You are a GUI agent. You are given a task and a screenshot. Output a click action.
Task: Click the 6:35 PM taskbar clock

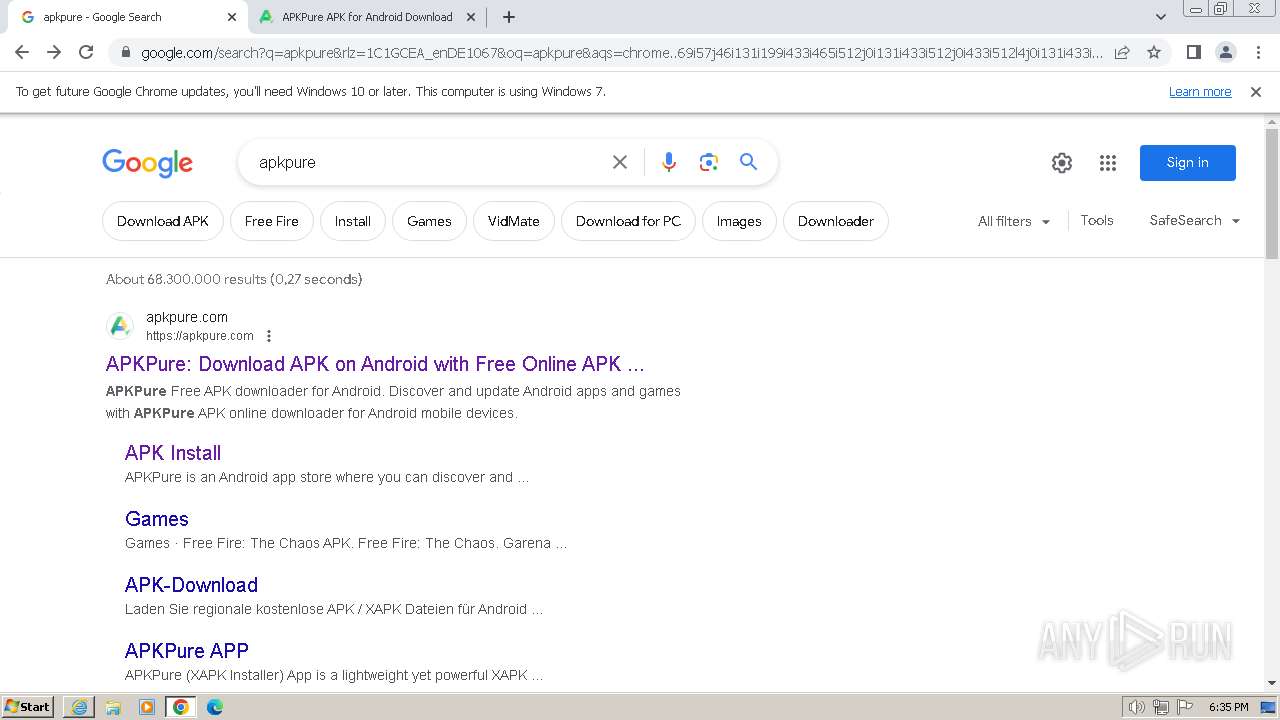tap(1228, 707)
